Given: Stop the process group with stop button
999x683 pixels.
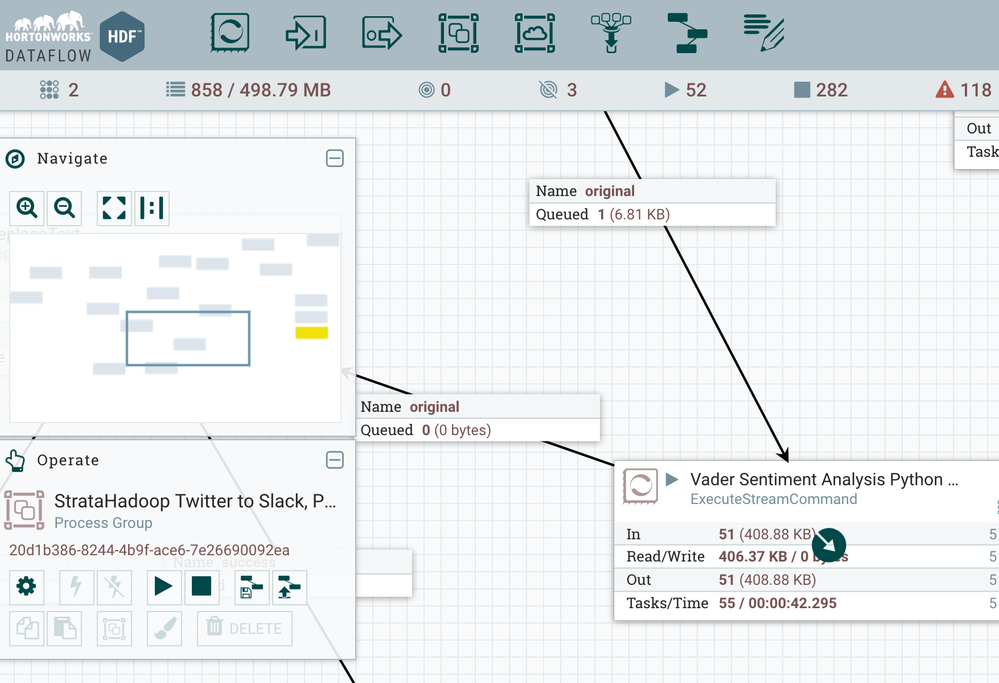Looking at the screenshot, I should (x=201, y=587).
